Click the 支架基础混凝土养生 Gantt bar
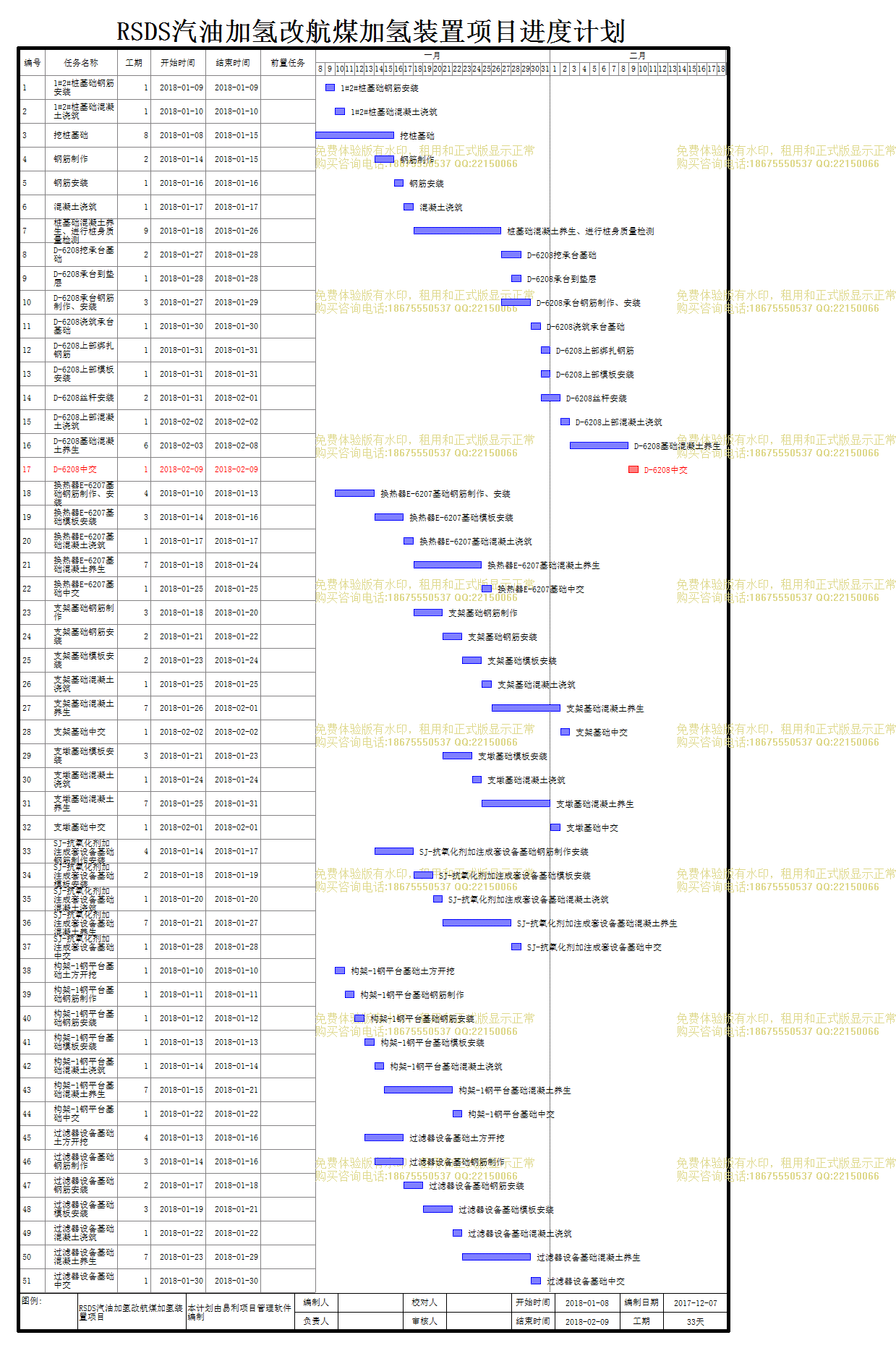This screenshot has height=1348, width=896. (x=526, y=708)
